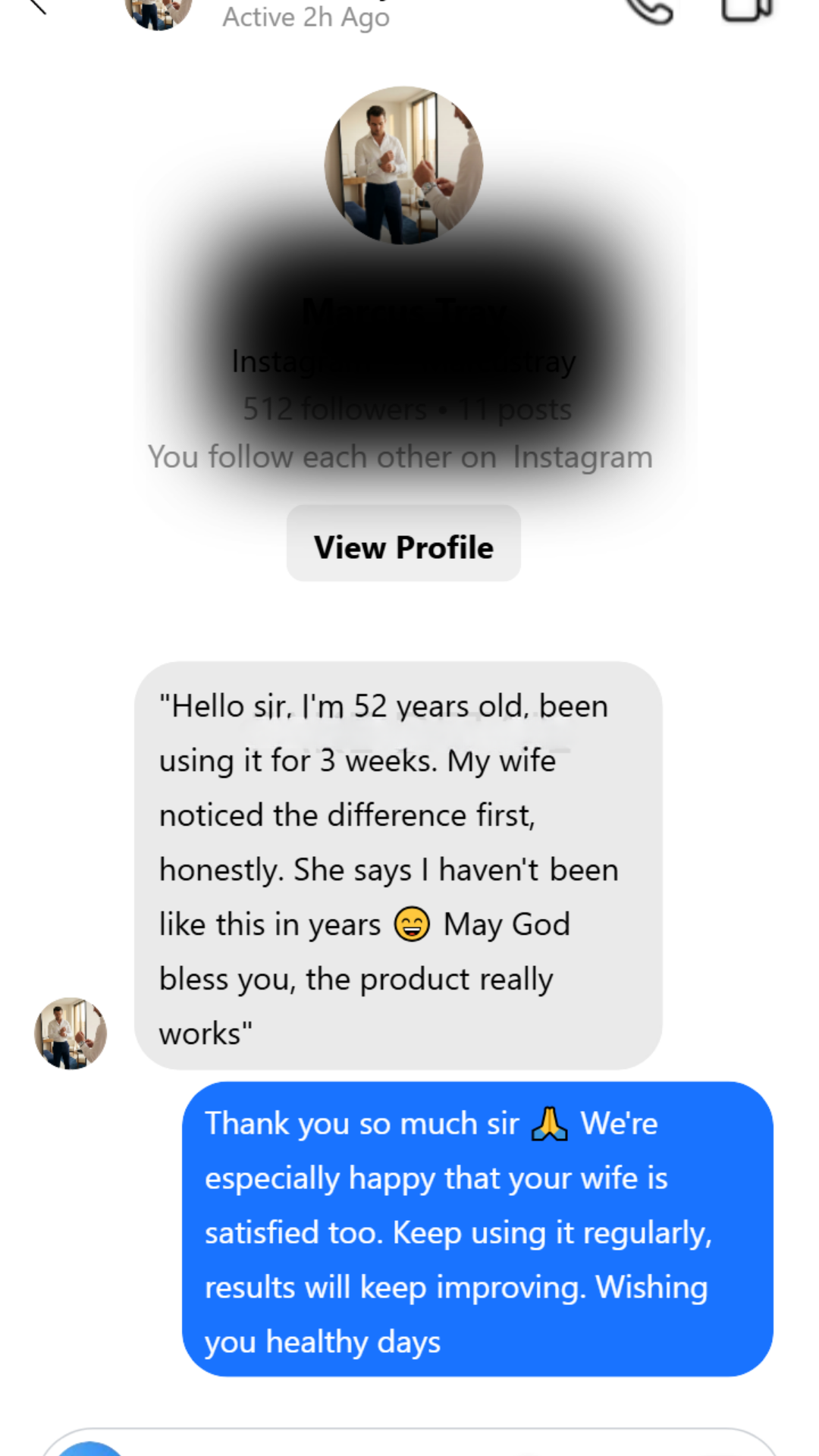Open the large circular profile photo
Viewport: 819px width, 1456px height.
point(403,165)
